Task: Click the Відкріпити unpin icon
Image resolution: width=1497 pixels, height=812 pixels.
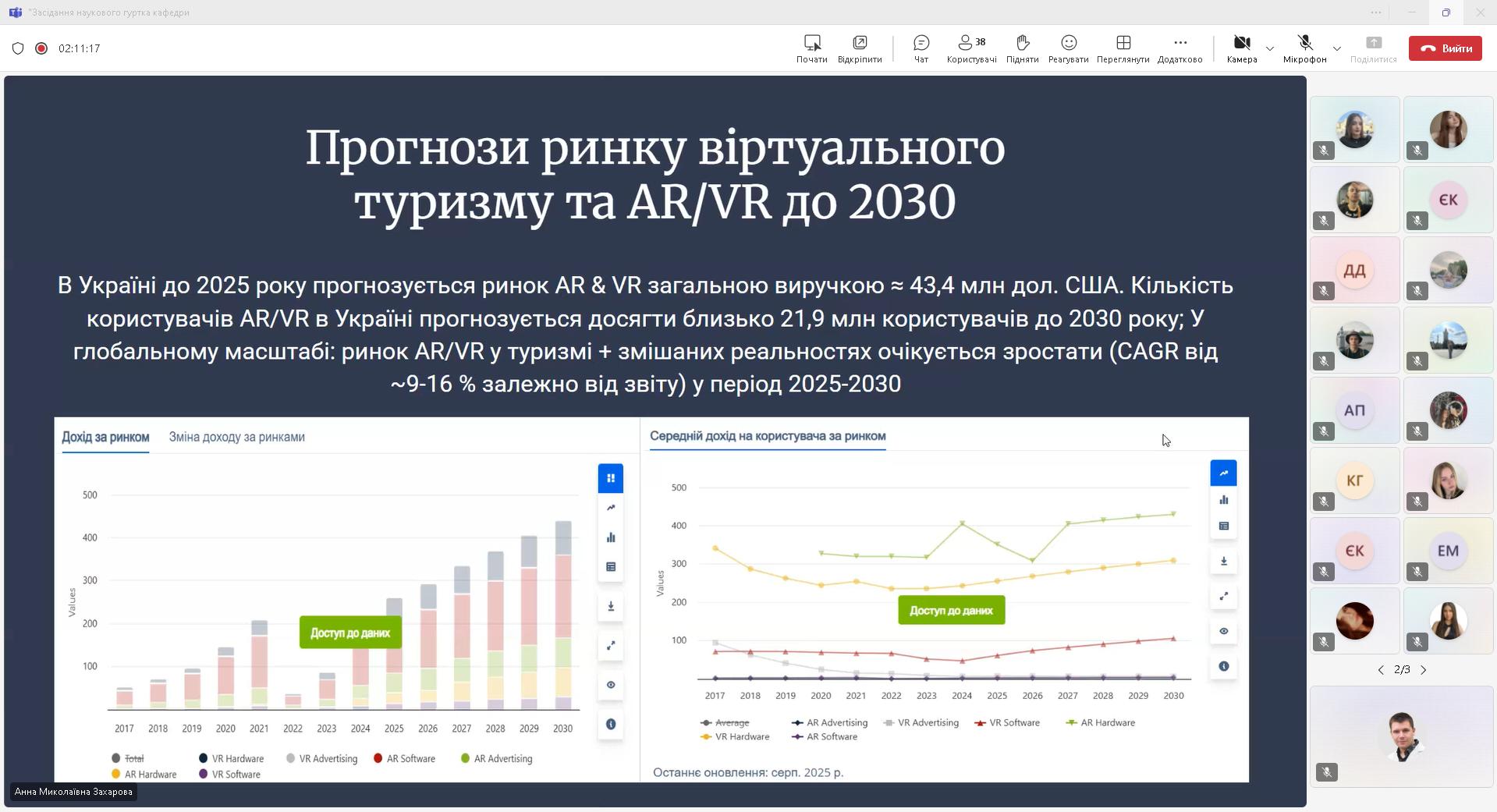Action: tap(860, 48)
